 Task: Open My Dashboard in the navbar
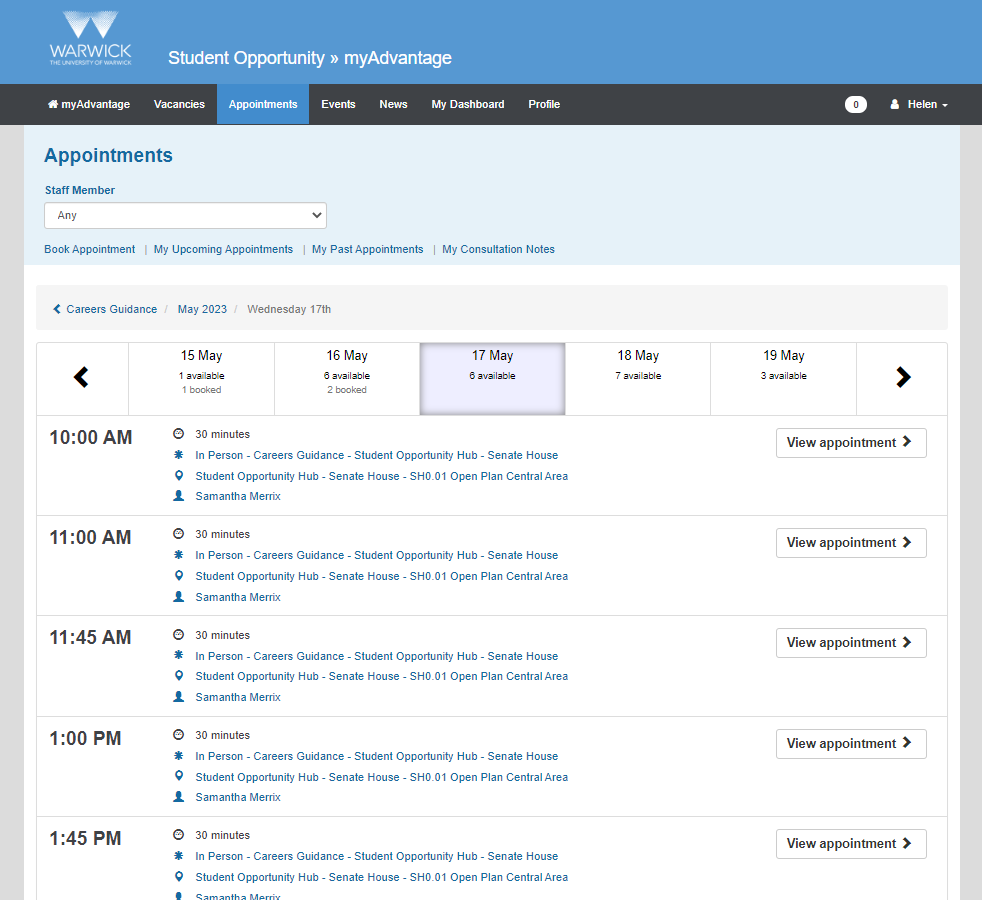click(x=467, y=105)
